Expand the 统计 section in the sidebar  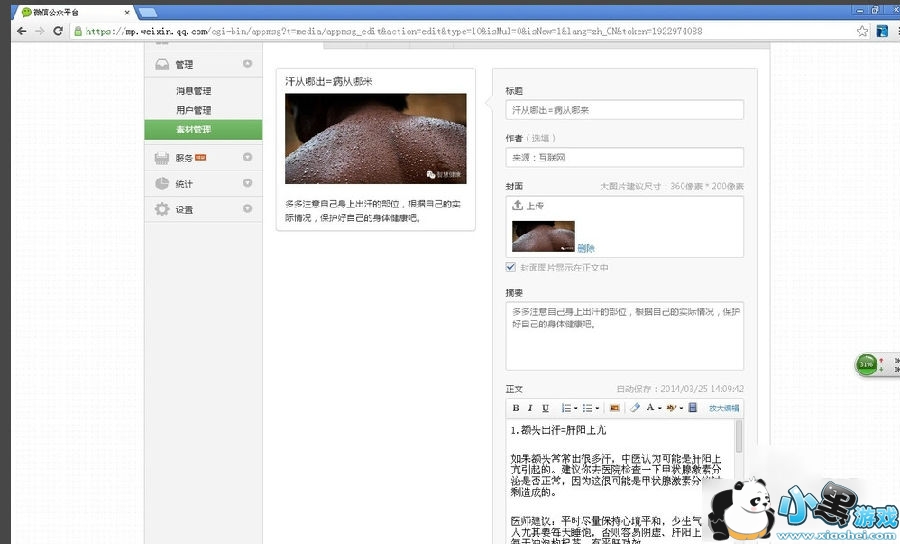(x=247, y=184)
